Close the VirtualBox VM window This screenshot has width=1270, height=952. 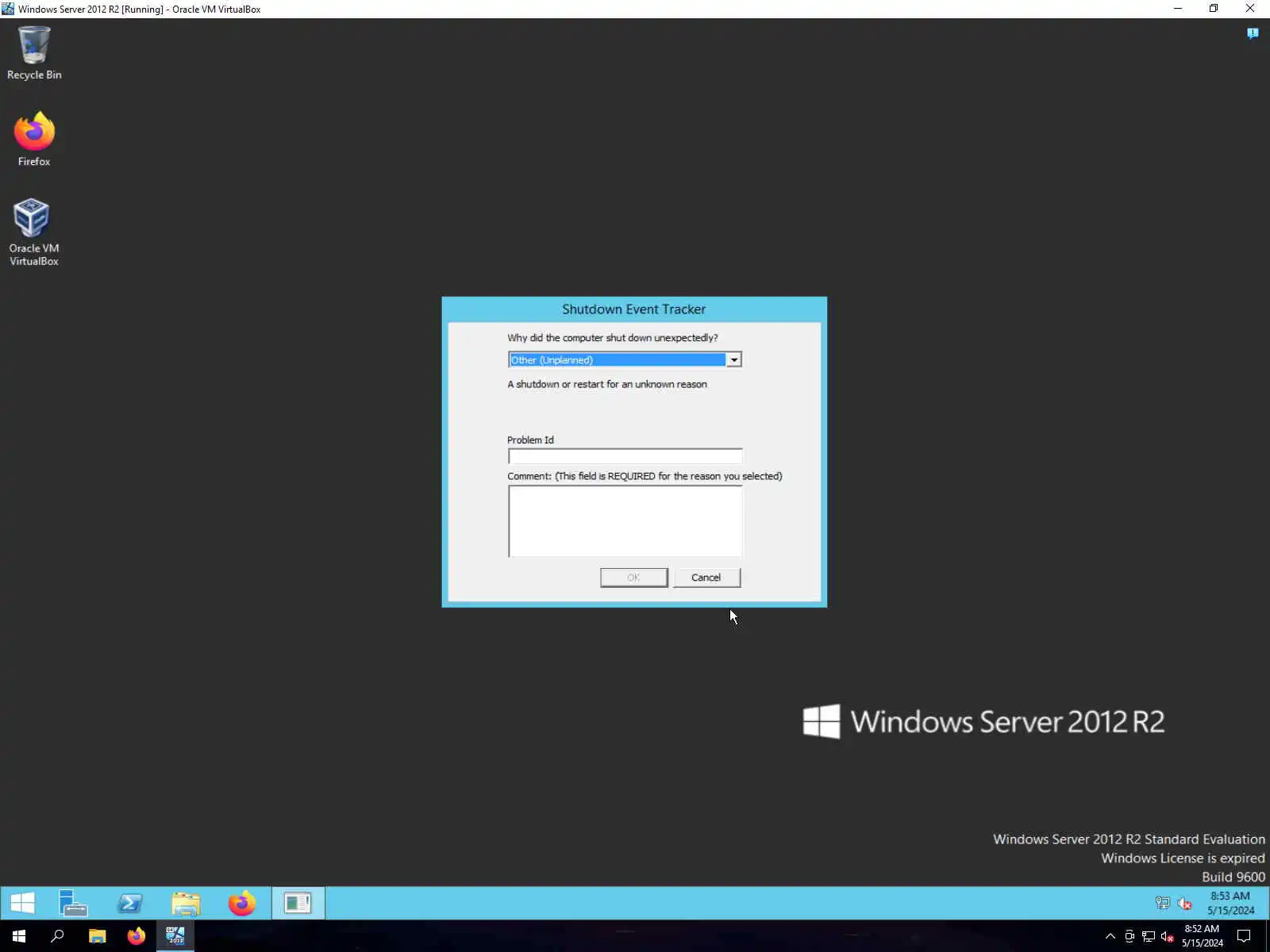pos(1250,9)
